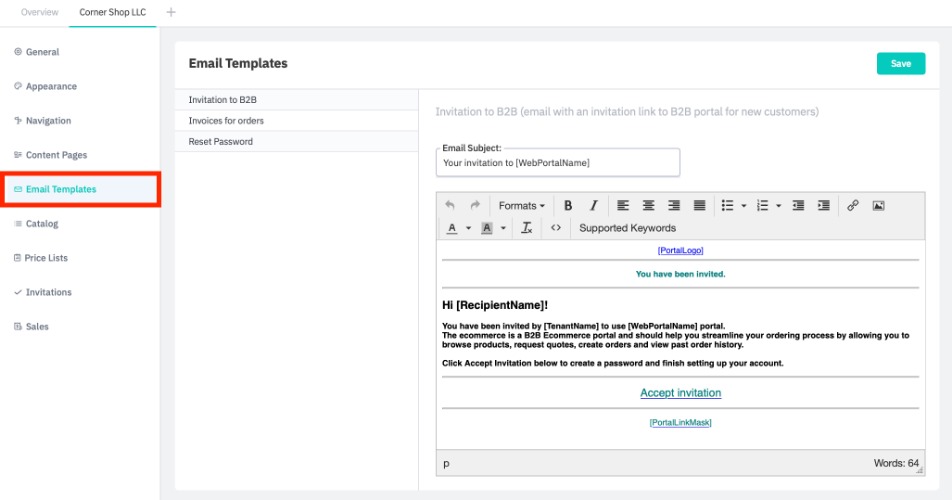Switch to the Overview tab

[39, 12]
